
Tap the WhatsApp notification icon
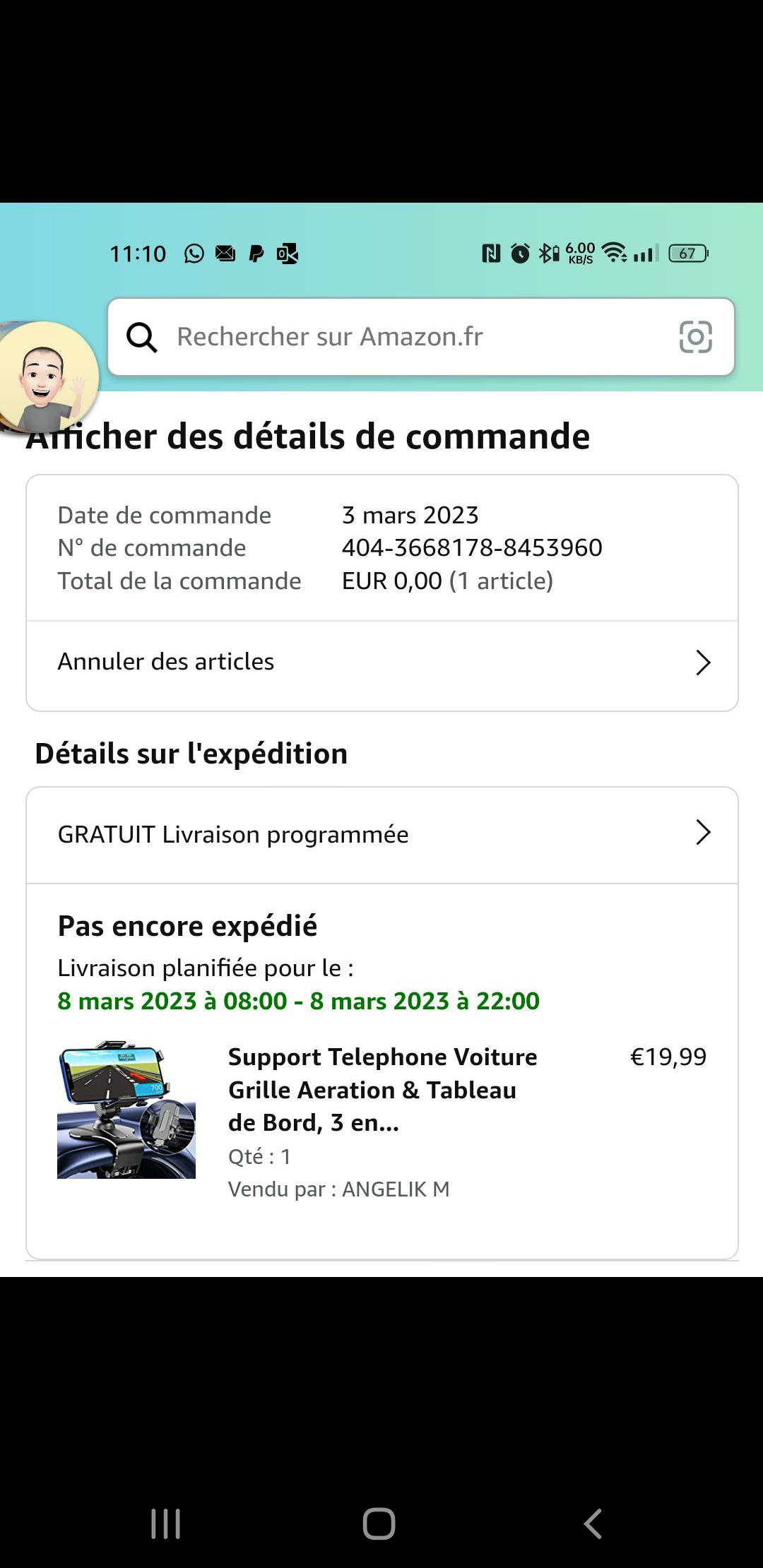tap(194, 253)
